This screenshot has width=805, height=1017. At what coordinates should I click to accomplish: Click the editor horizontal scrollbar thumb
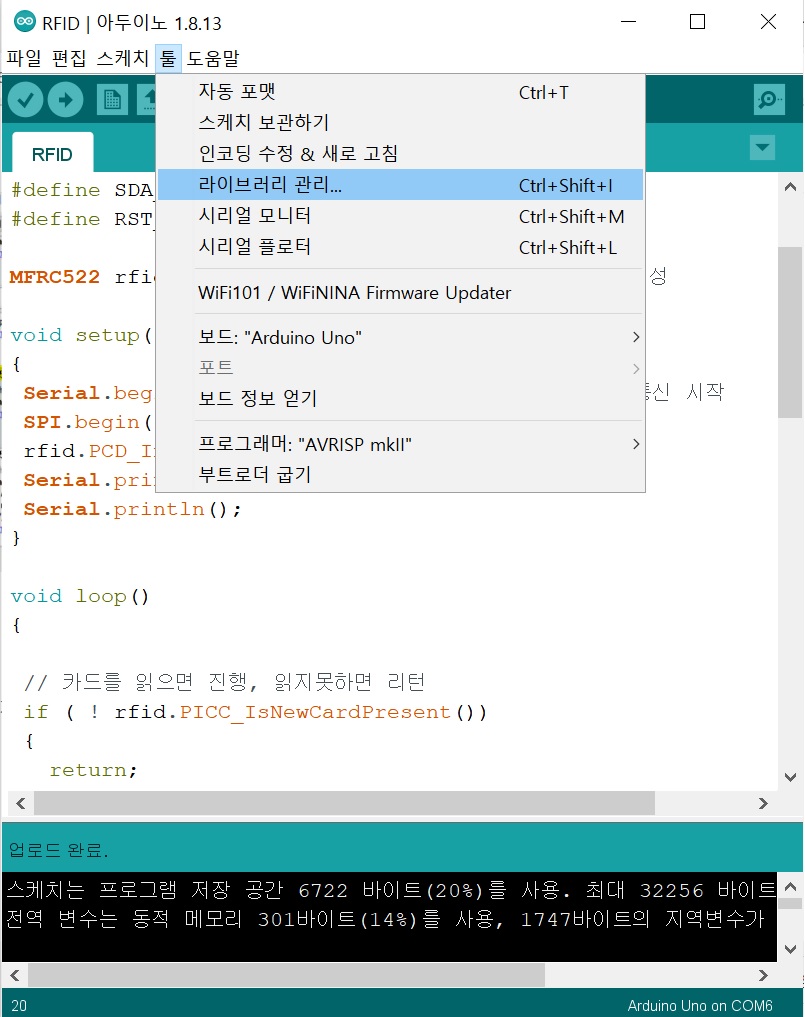pyautogui.click(x=344, y=803)
